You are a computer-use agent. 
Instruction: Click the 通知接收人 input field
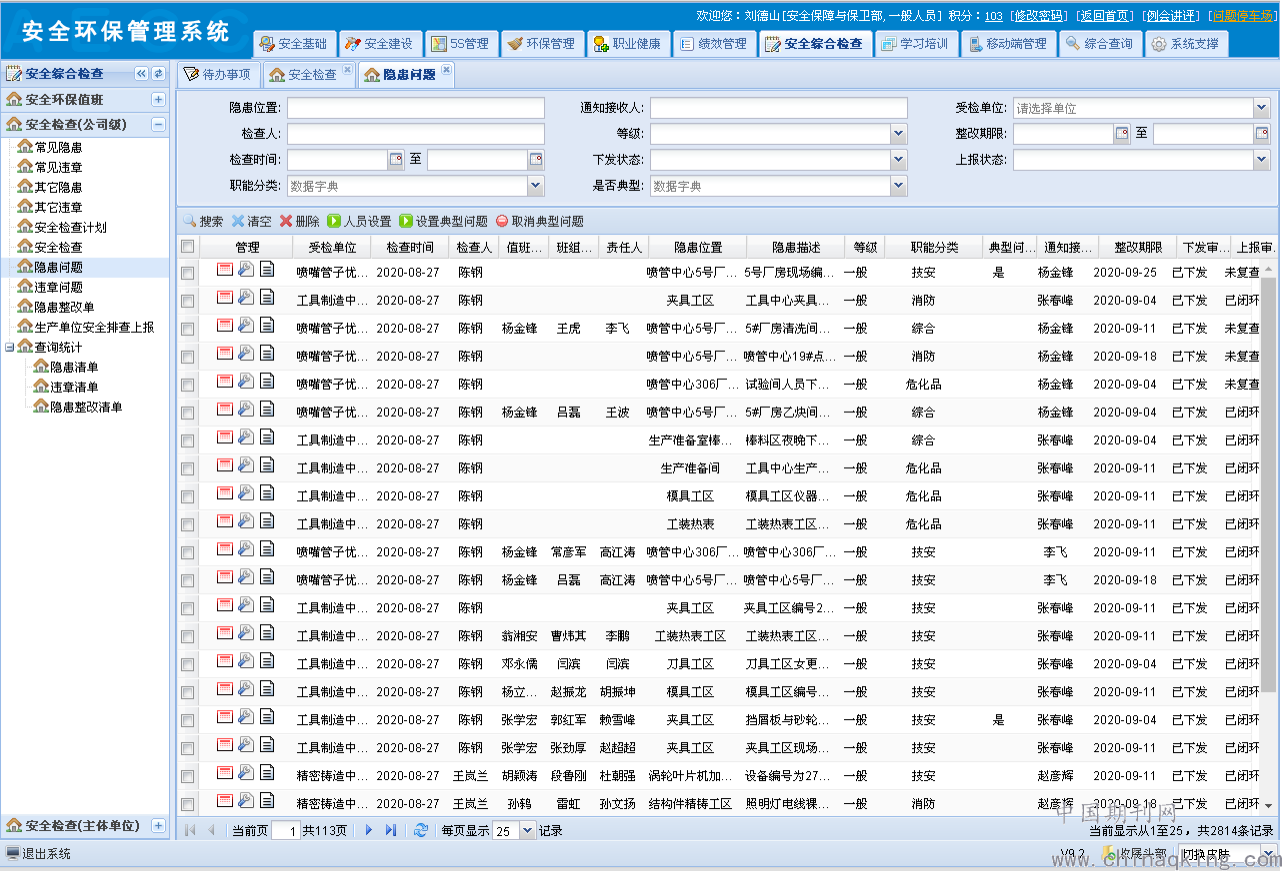[x=779, y=108]
